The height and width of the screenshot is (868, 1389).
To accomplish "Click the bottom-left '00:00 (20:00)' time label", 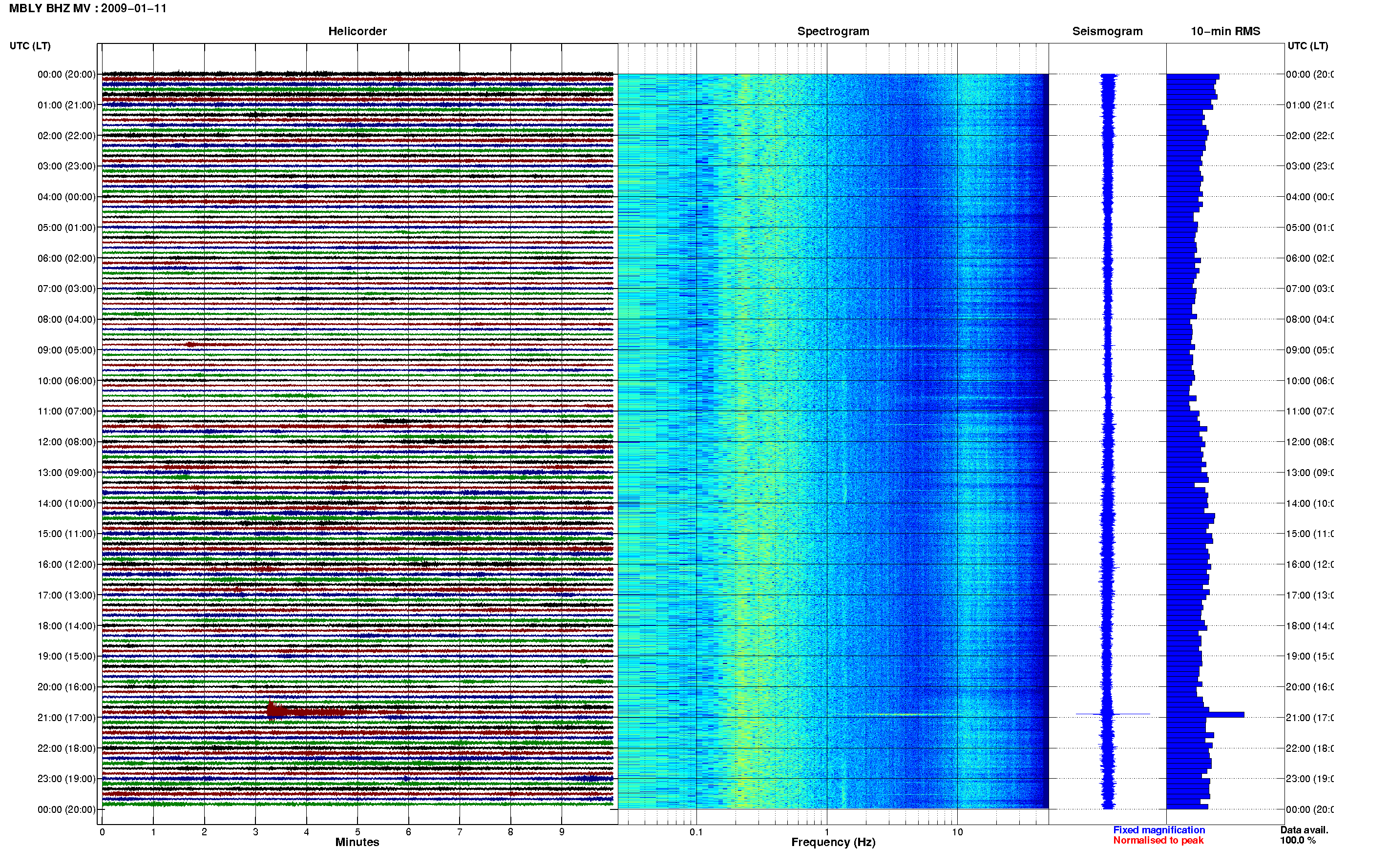I will [66, 809].
